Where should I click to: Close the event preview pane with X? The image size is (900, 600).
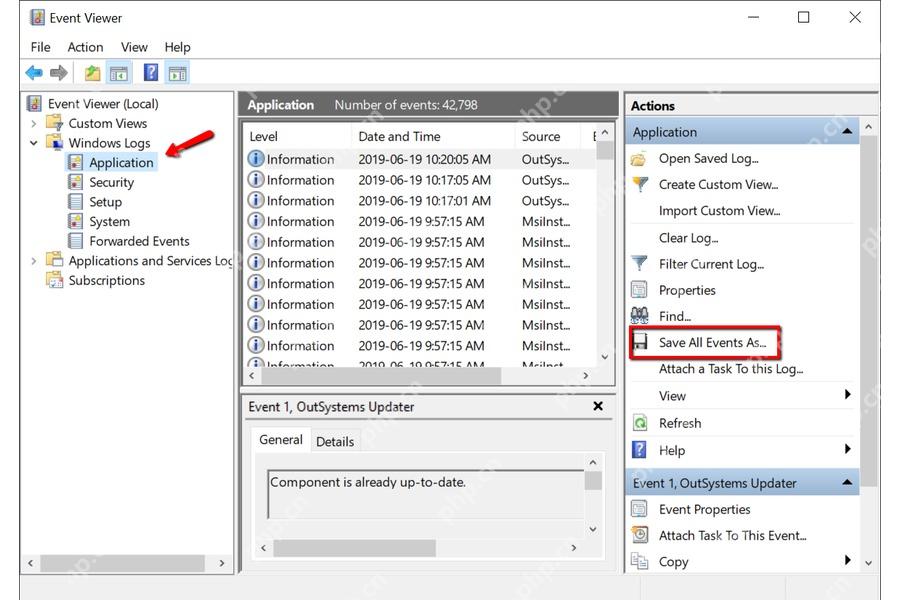(x=598, y=406)
